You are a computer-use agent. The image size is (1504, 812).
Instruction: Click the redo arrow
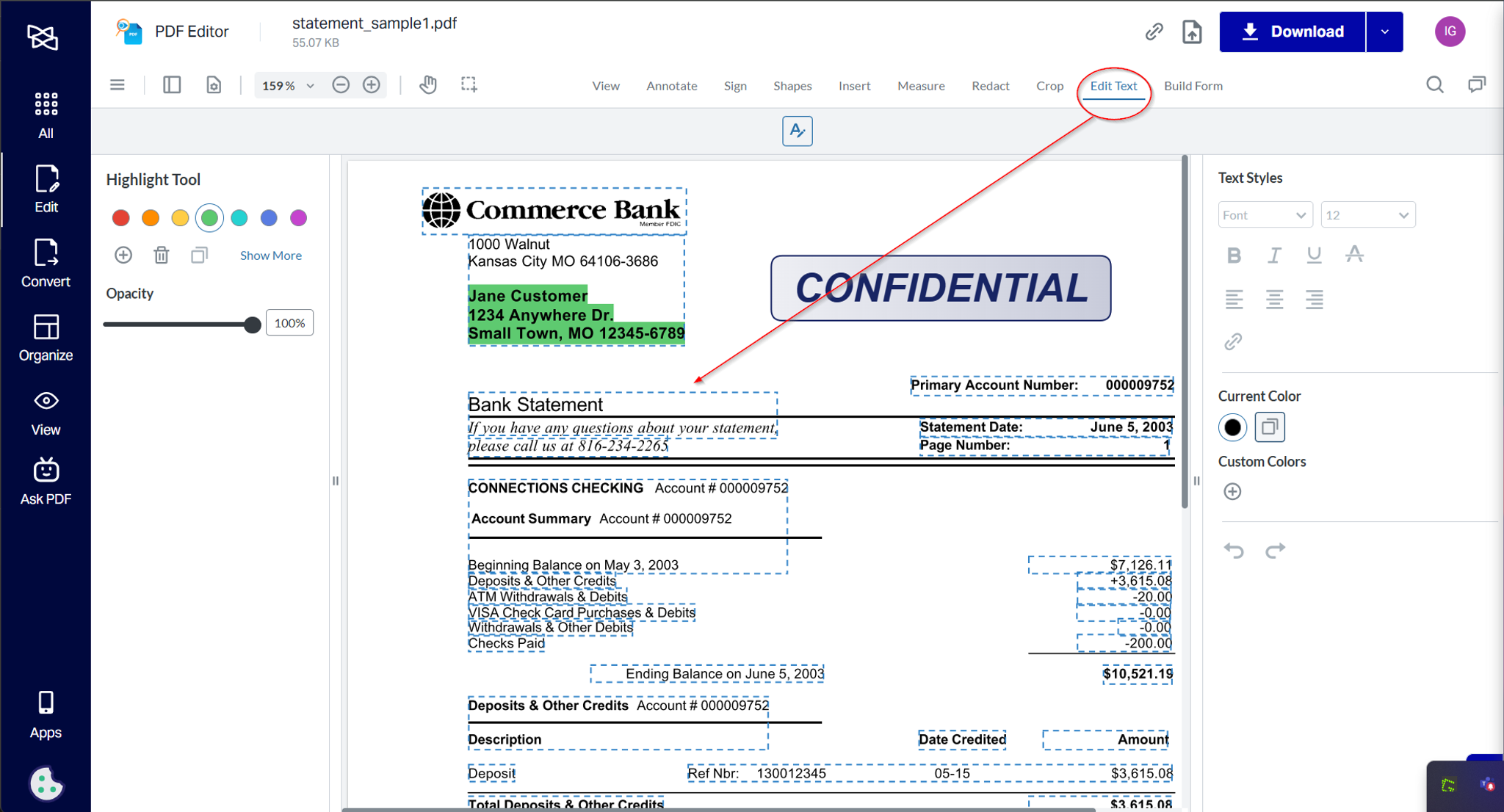tap(1276, 550)
